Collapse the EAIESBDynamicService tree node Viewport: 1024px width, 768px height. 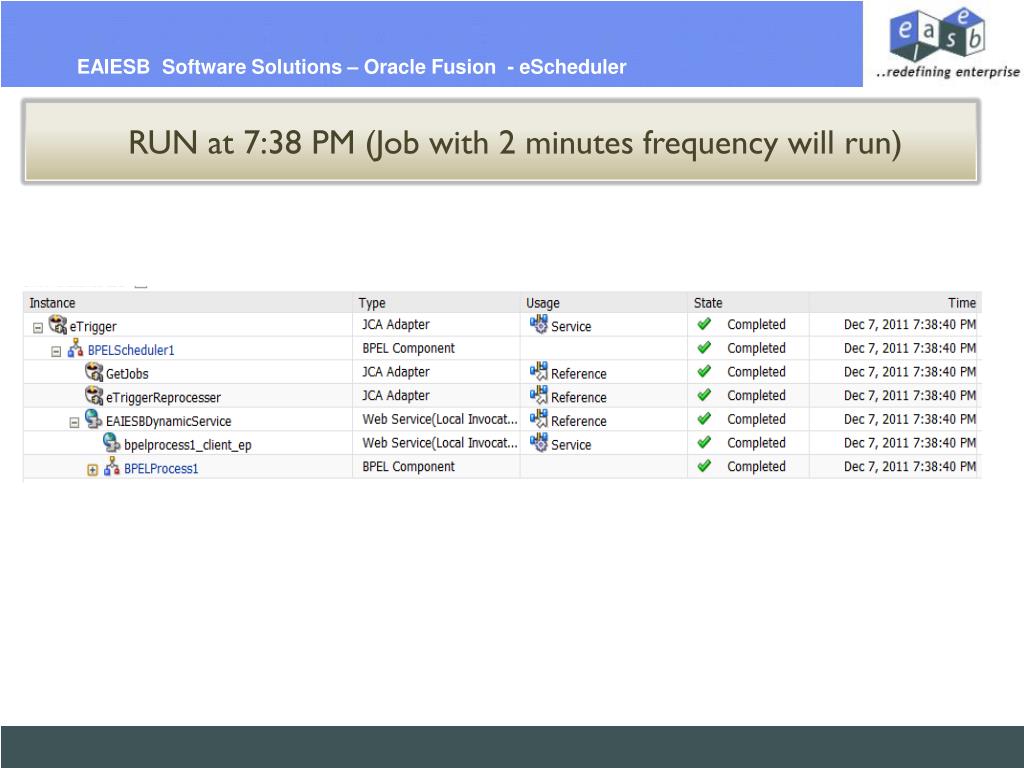[x=74, y=423]
